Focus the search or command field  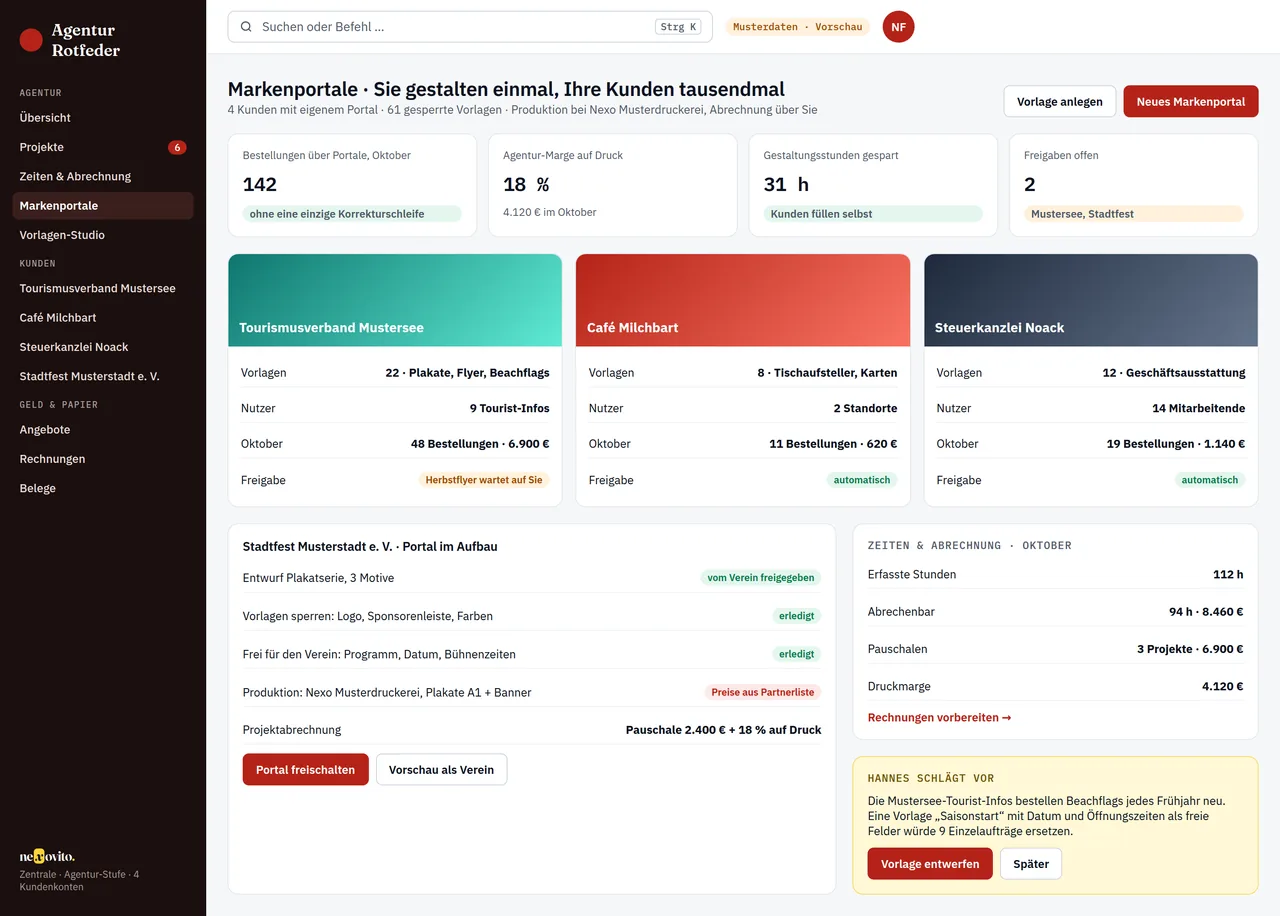point(470,27)
